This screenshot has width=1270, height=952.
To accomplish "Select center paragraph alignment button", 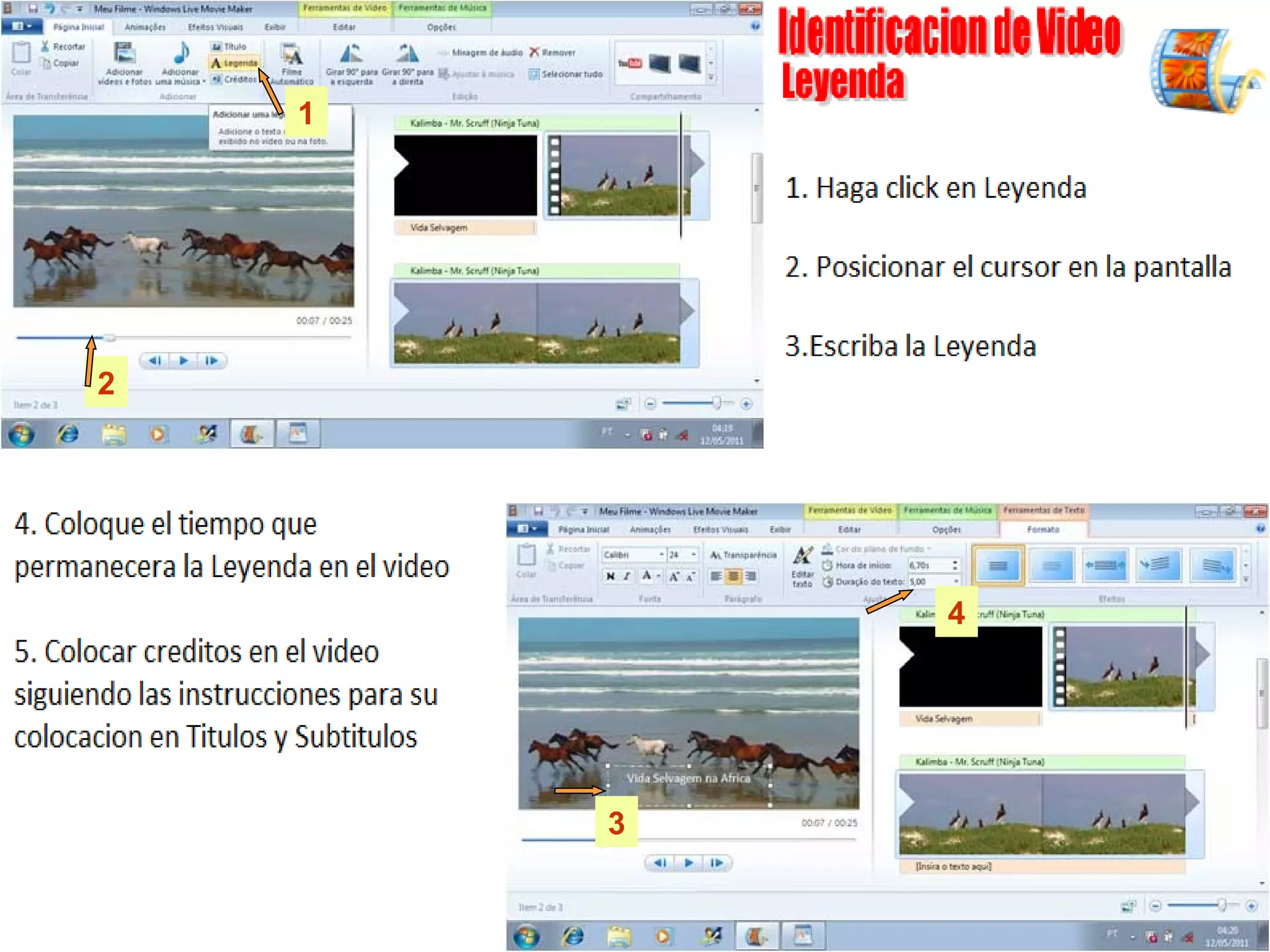I will (733, 576).
